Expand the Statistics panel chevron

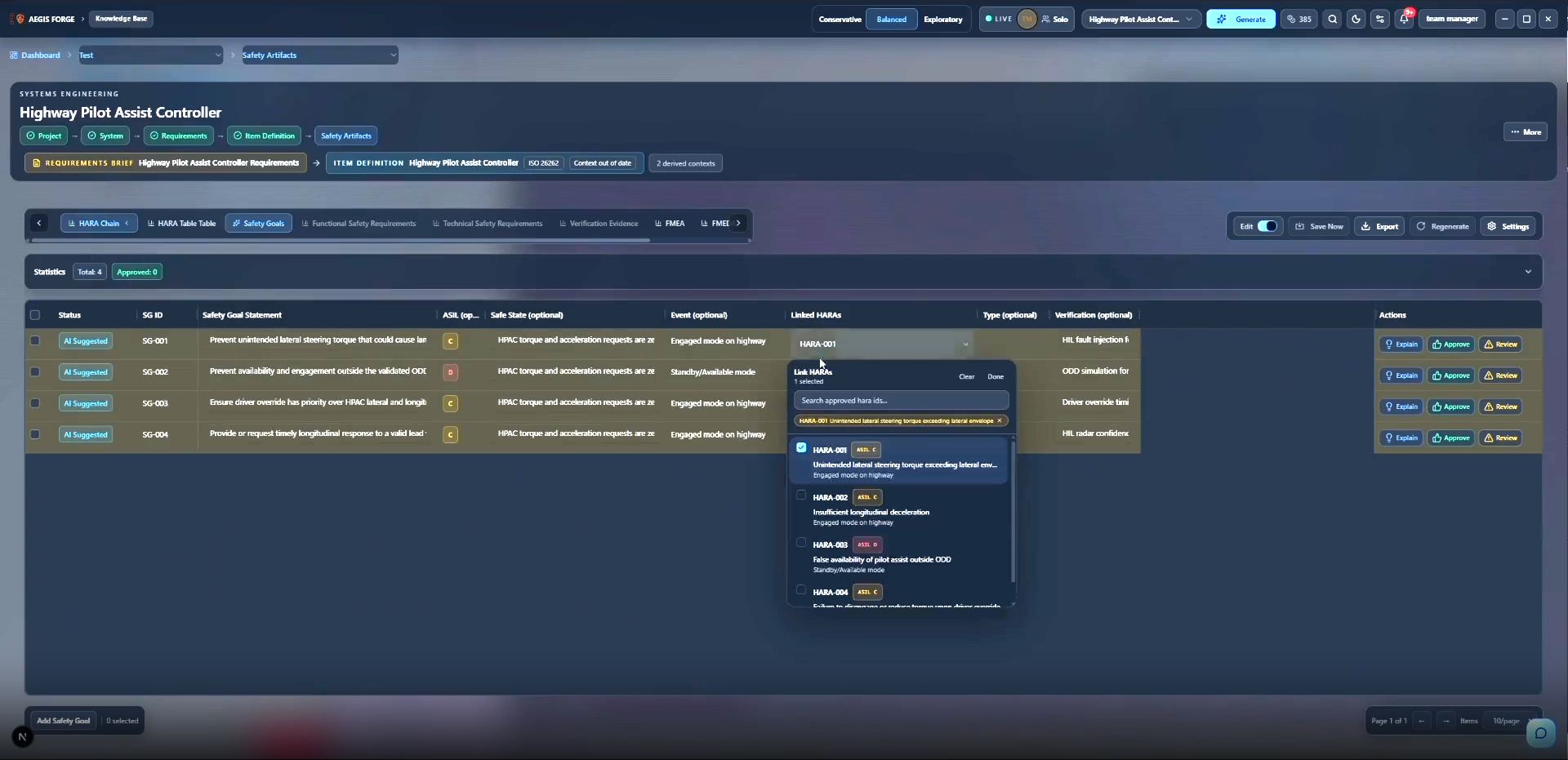pyautogui.click(x=1528, y=272)
